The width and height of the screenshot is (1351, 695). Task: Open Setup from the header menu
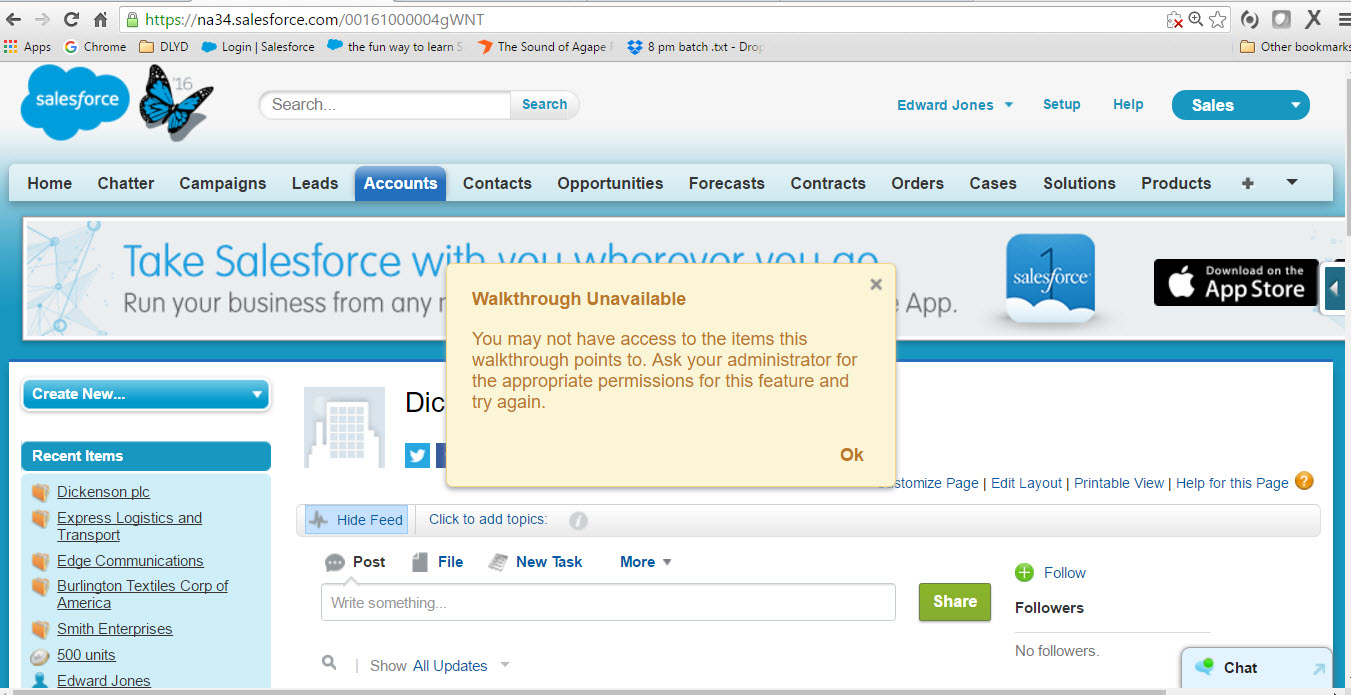(x=1061, y=104)
